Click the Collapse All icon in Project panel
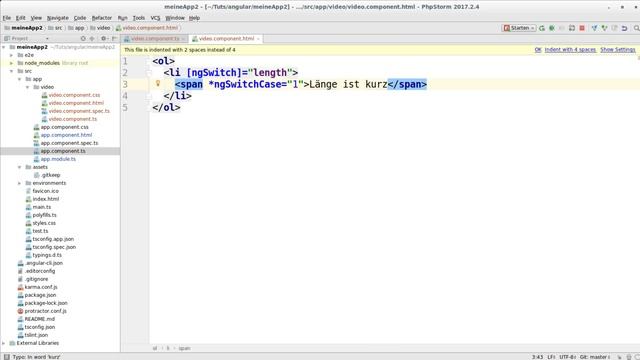The image size is (640, 360). 92,38
